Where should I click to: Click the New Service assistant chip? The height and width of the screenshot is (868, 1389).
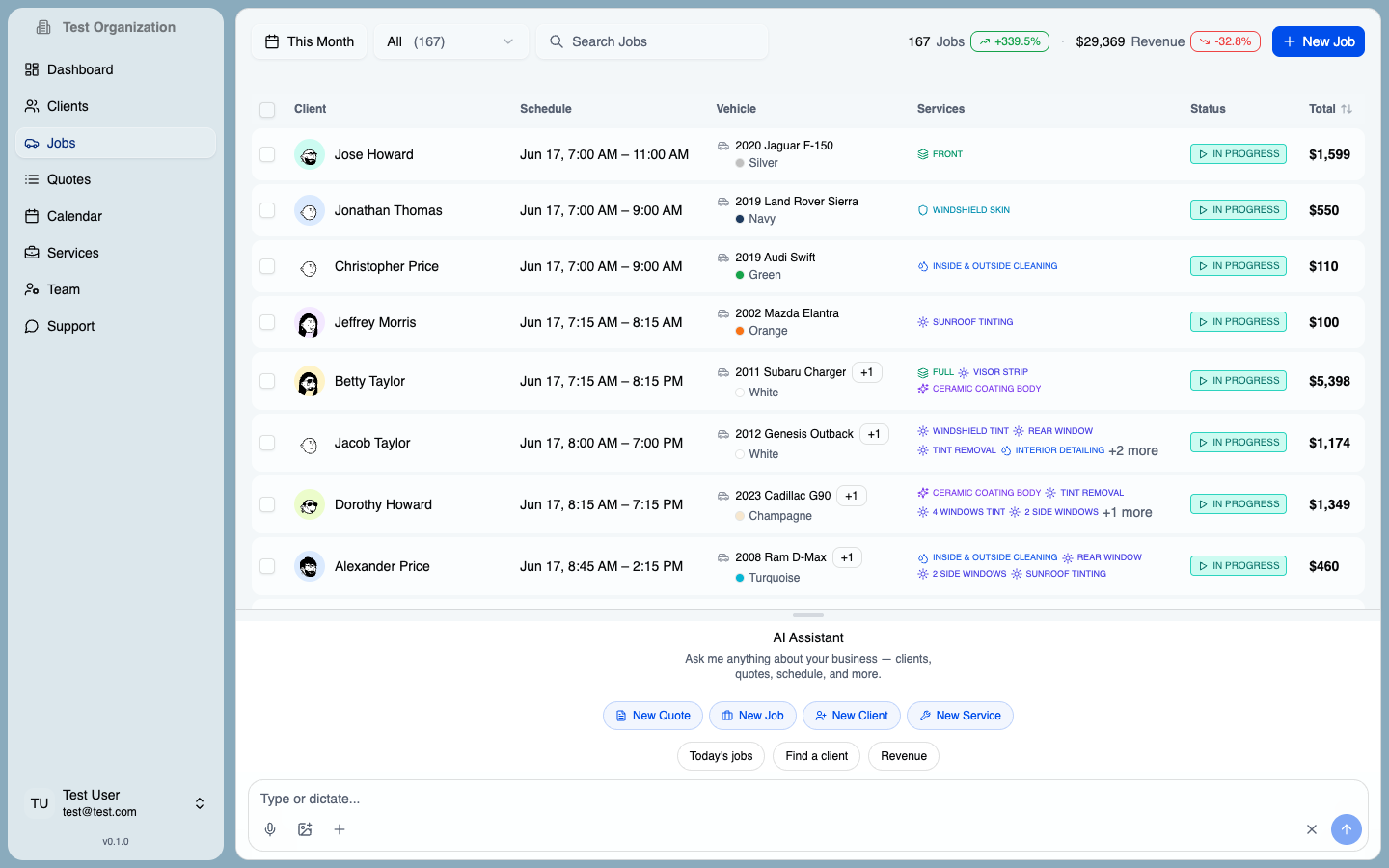960,716
